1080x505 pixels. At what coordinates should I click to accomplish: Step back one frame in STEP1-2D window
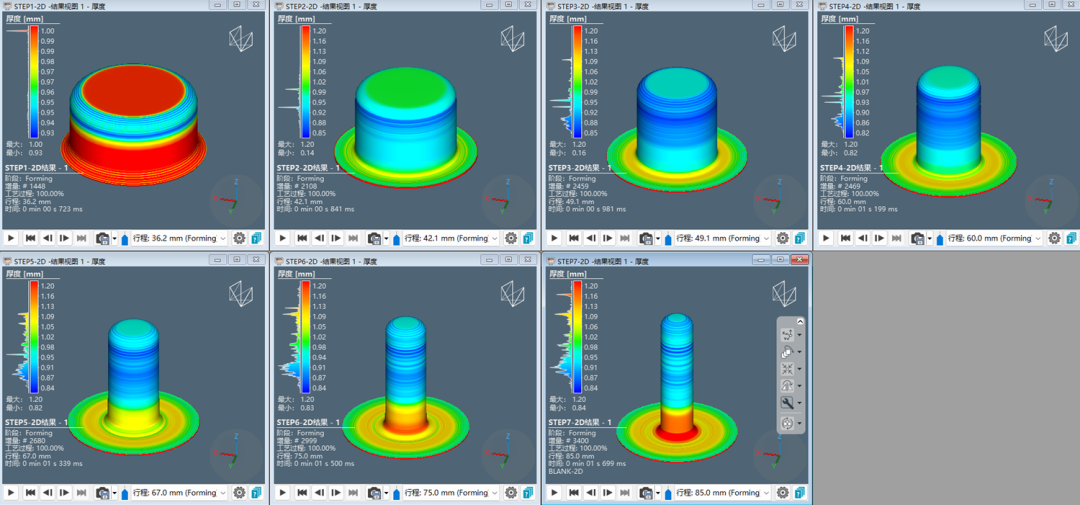pos(48,238)
